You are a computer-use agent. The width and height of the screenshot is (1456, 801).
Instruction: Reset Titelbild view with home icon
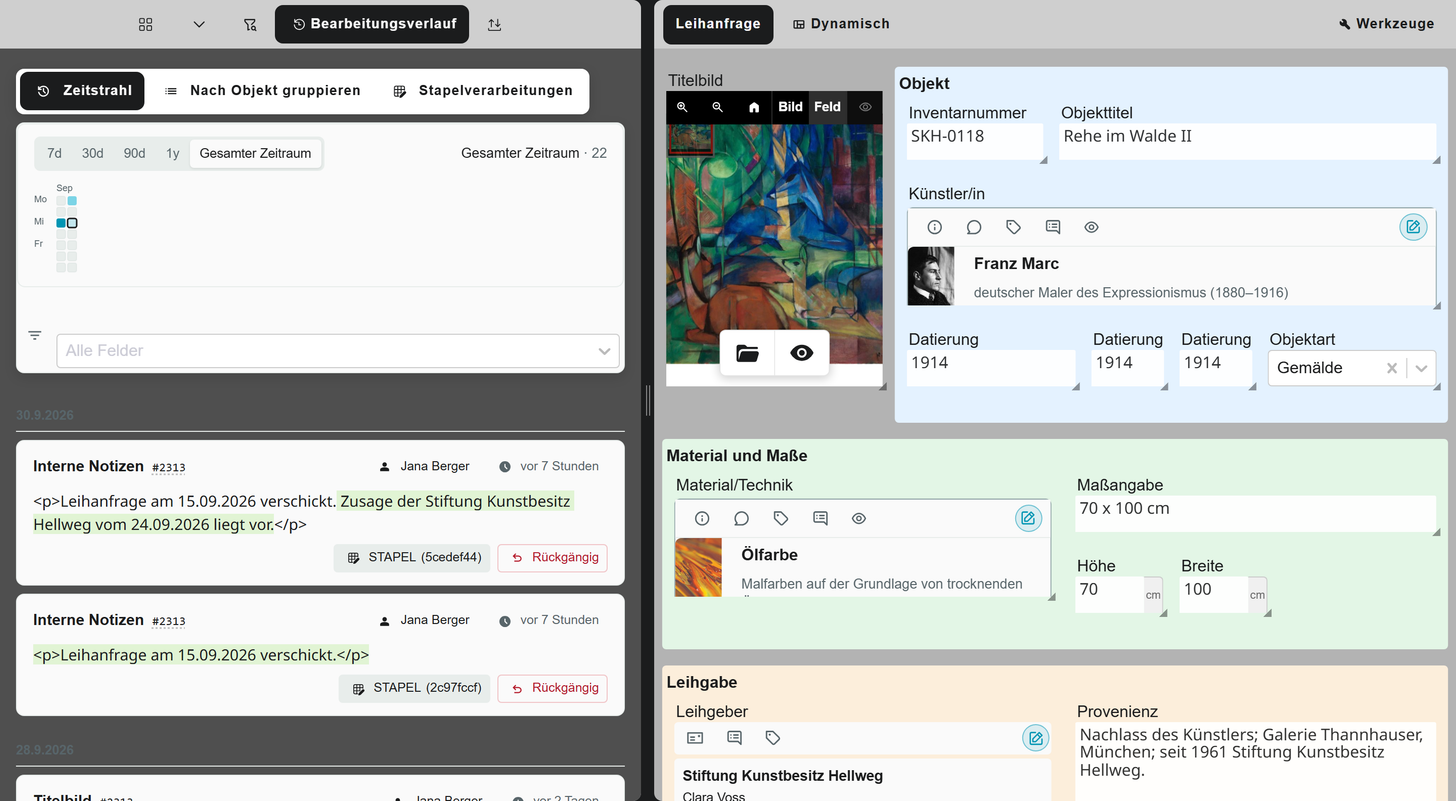754,107
